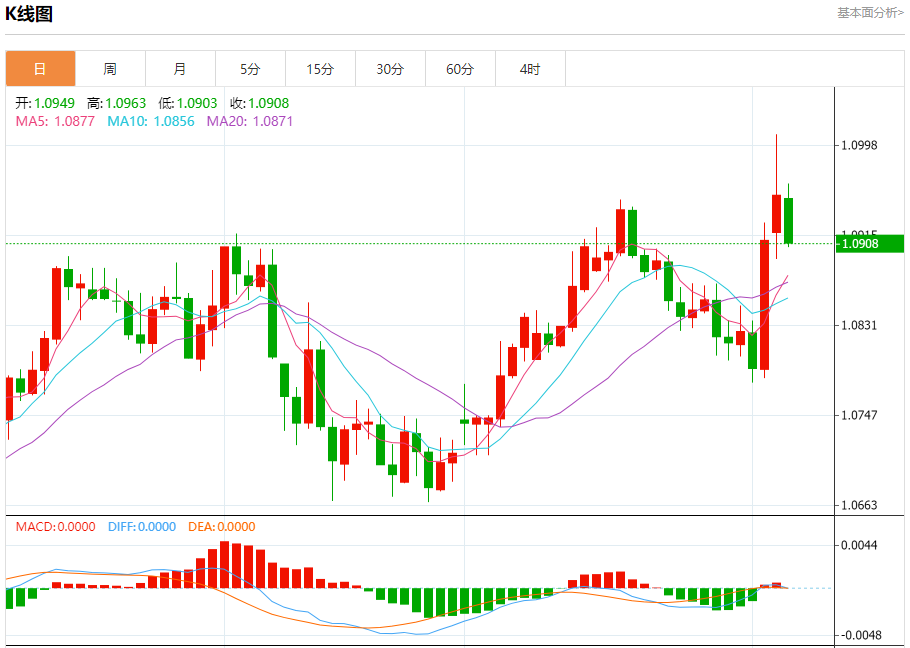Switch to the 周 weekly tab
Viewport: 910px width, 648px height.
tap(110, 69)
